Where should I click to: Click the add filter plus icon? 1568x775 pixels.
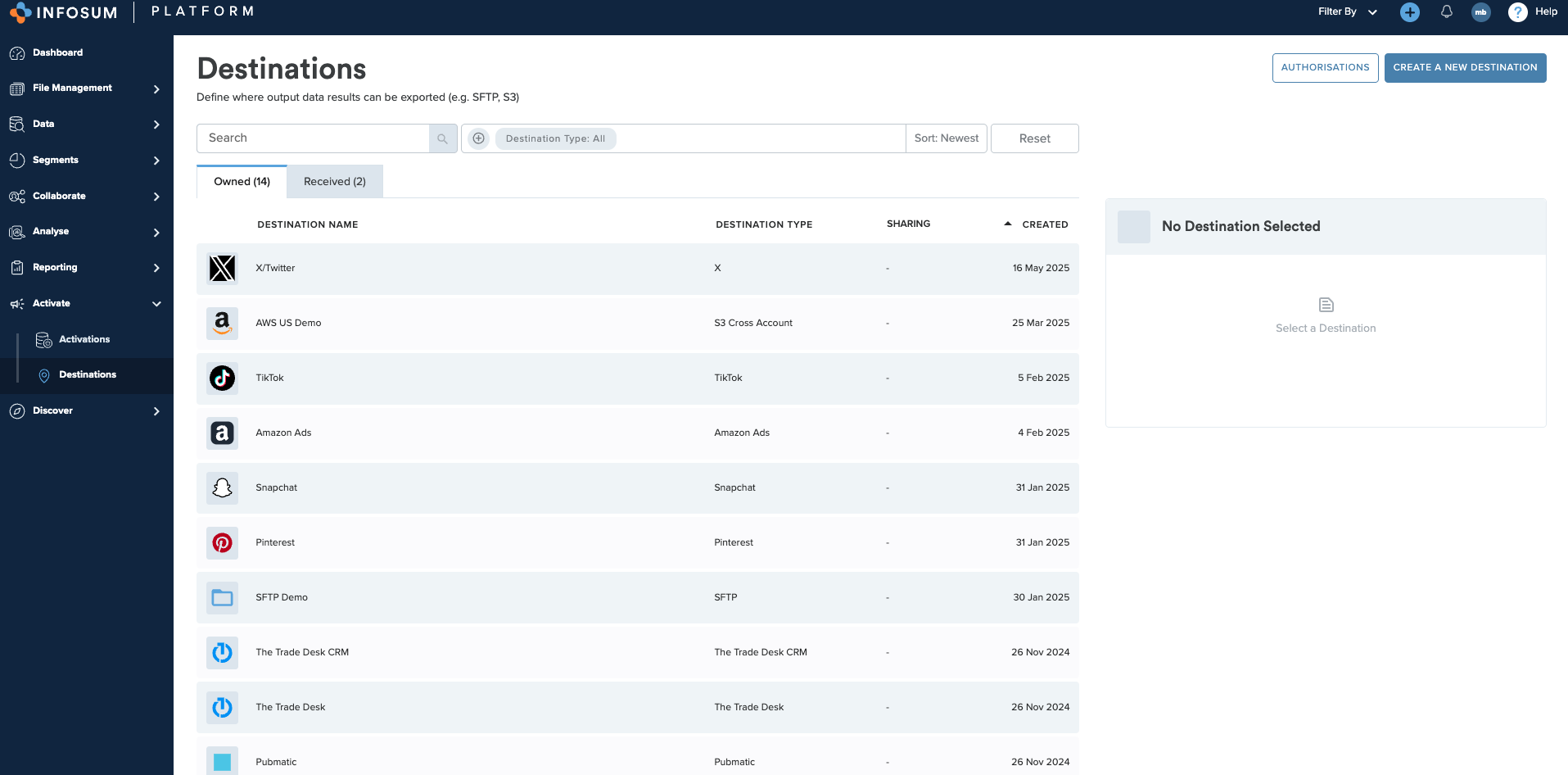479,138
